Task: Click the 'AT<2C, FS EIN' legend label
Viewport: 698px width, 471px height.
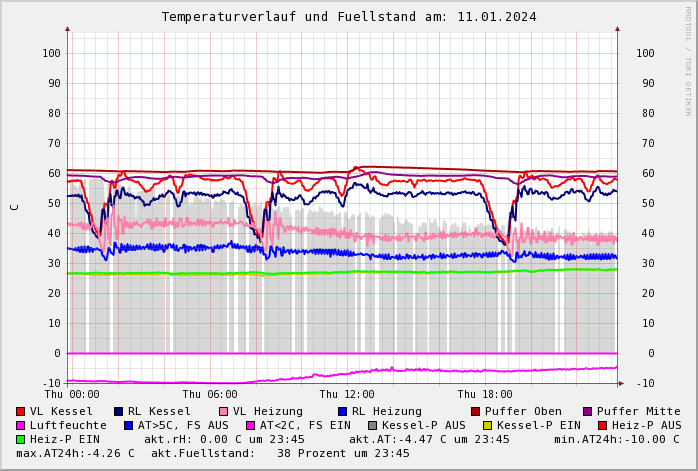Action: (x=305, y=426)
